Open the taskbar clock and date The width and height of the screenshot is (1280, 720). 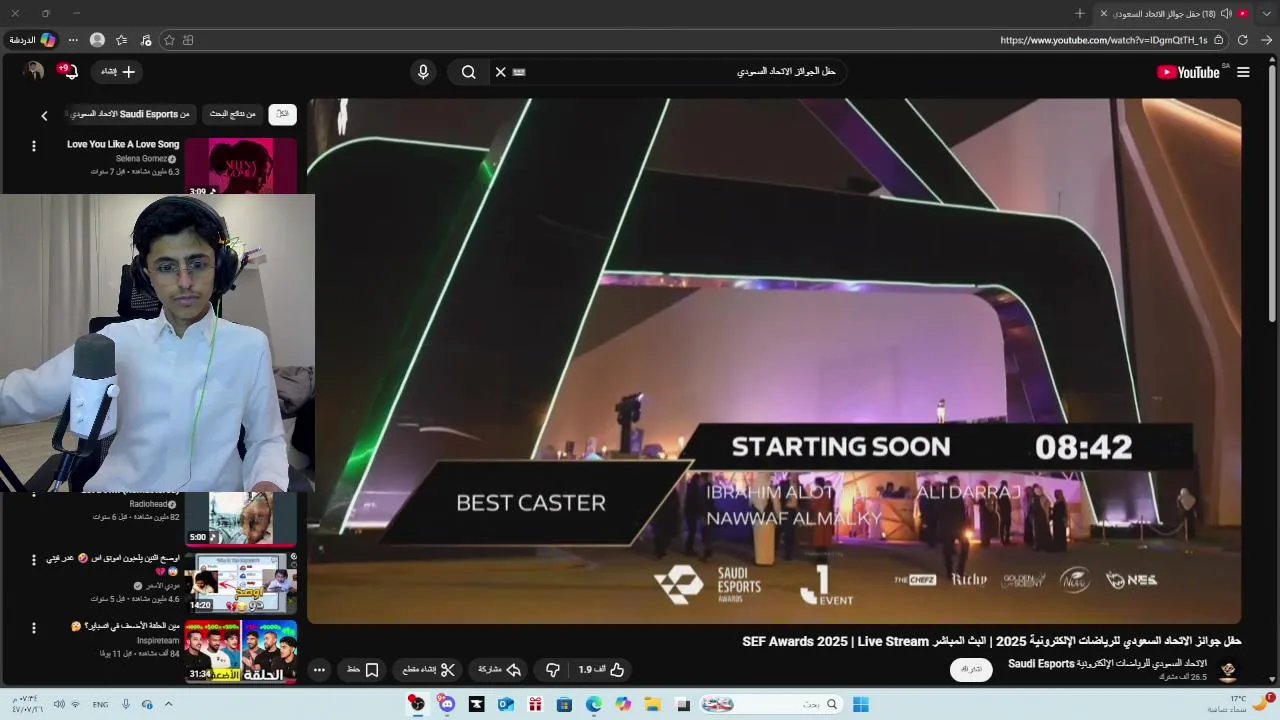[27, 704]
